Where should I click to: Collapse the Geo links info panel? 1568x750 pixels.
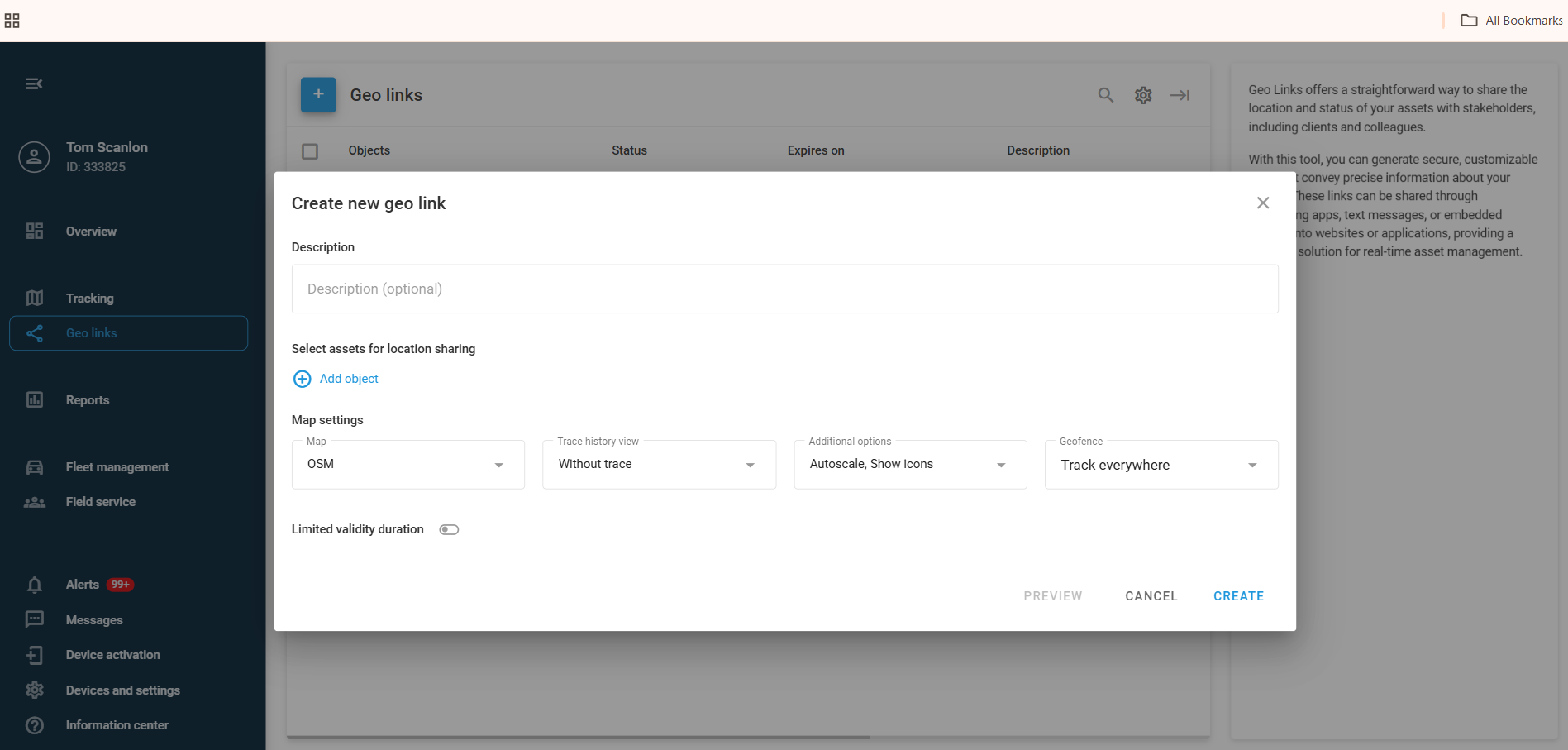1180,95
